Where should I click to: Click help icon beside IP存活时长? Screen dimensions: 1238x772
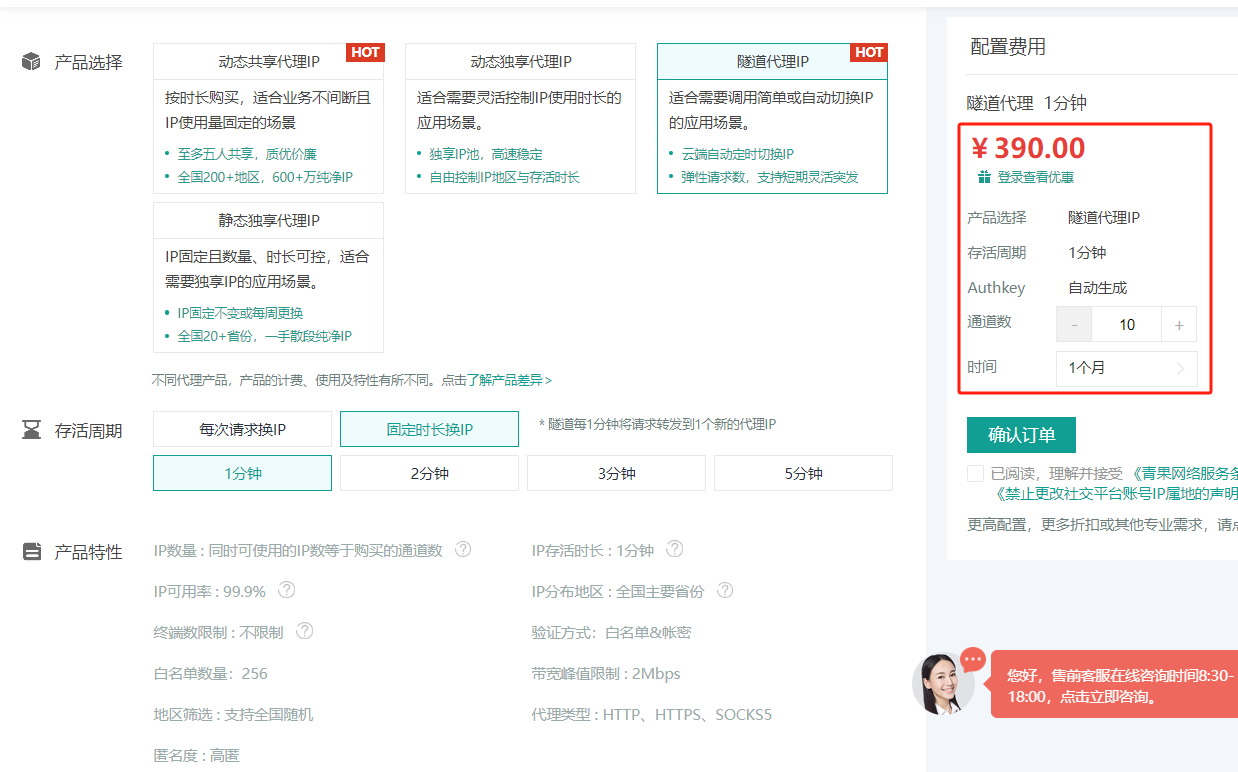tap(675, 549)
